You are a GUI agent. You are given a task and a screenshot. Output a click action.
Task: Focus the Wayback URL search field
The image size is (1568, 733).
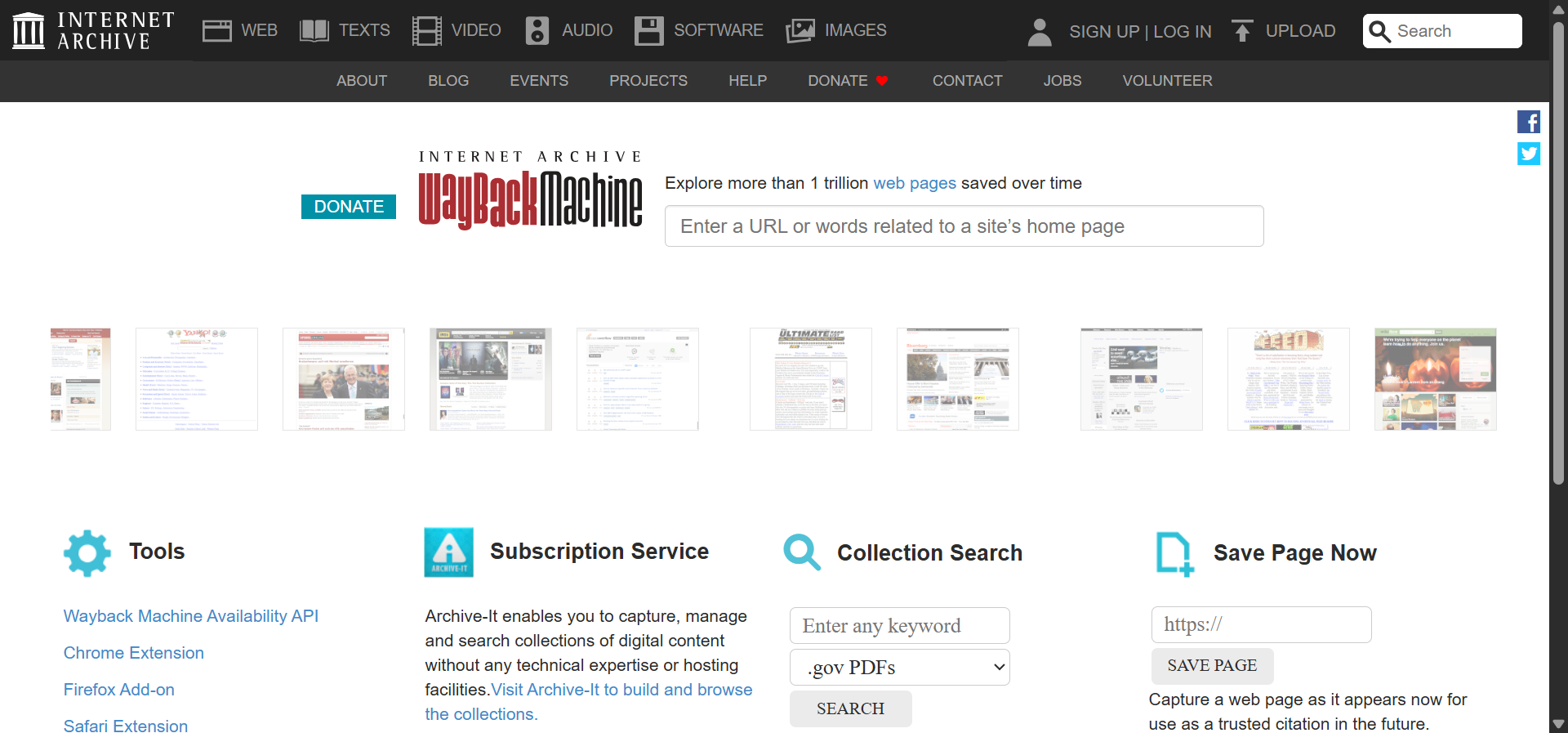click(x=964, y=226)
